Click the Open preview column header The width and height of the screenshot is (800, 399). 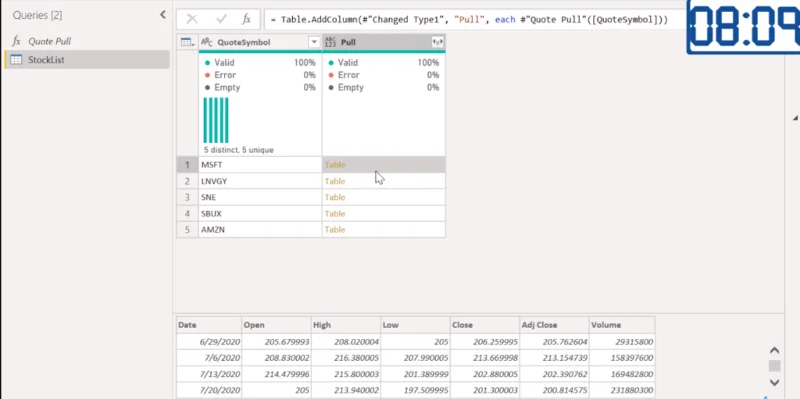[276, 325]
